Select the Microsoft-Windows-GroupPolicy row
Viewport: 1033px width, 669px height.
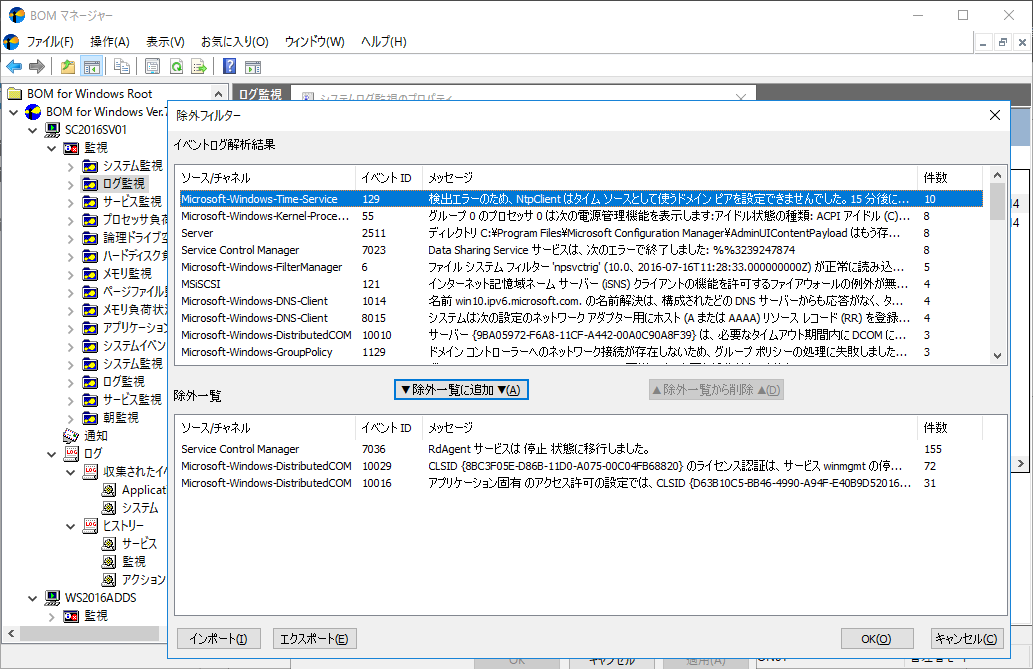pyautogui.click(x=580, y=352)
